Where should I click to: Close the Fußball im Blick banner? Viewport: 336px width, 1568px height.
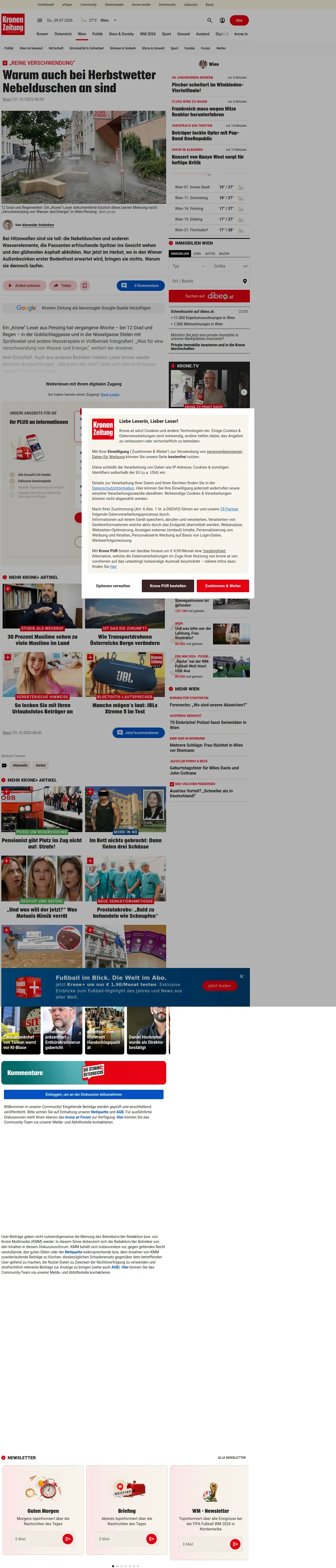[x=242, y=976]
